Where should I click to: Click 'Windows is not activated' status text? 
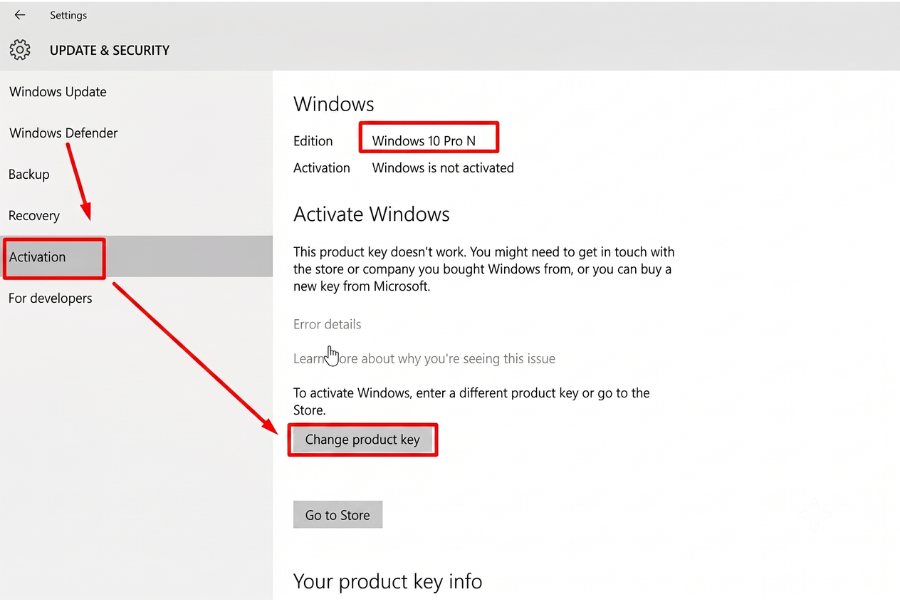click(443, 168)
